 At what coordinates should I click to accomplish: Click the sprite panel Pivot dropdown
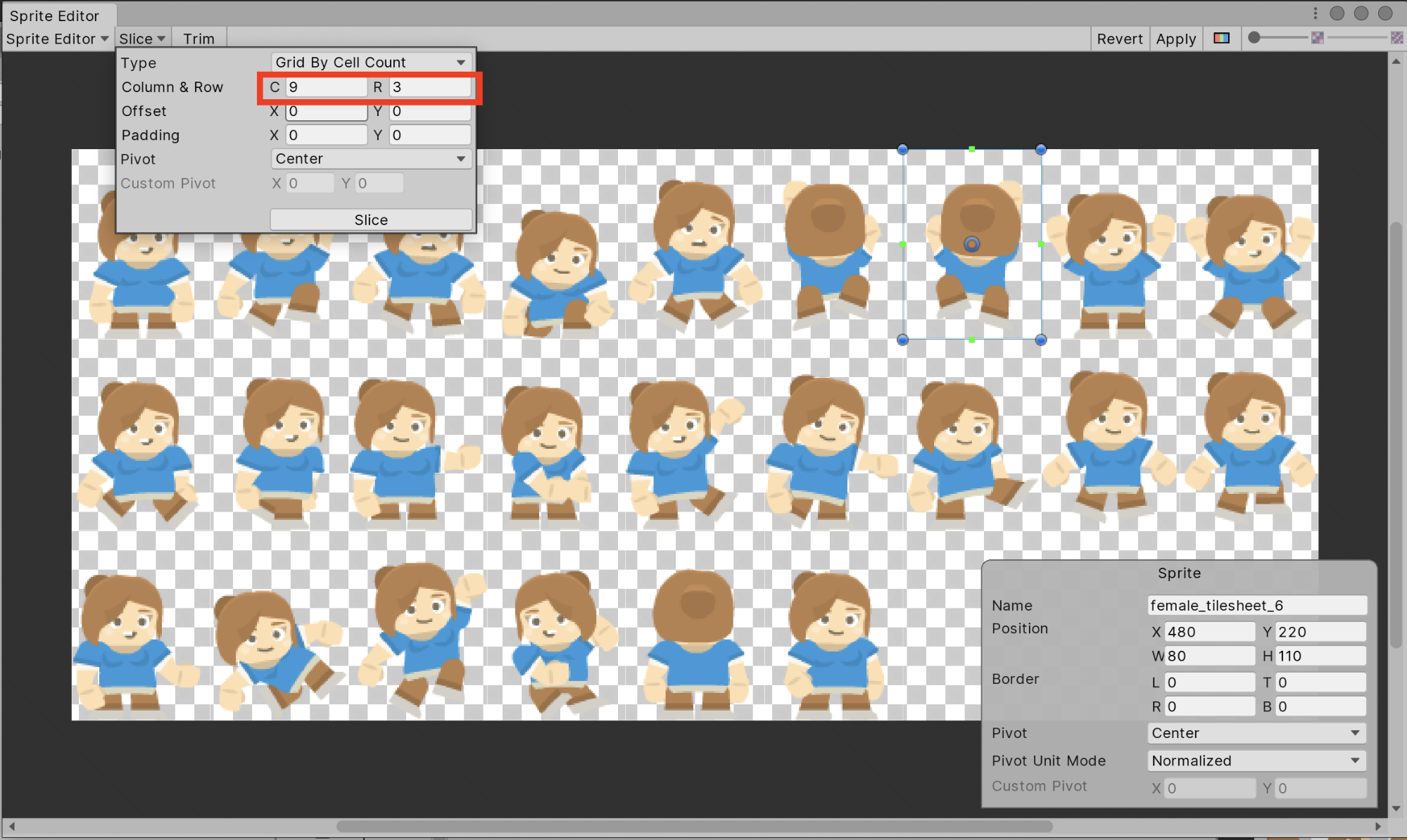coord(1253,732)
